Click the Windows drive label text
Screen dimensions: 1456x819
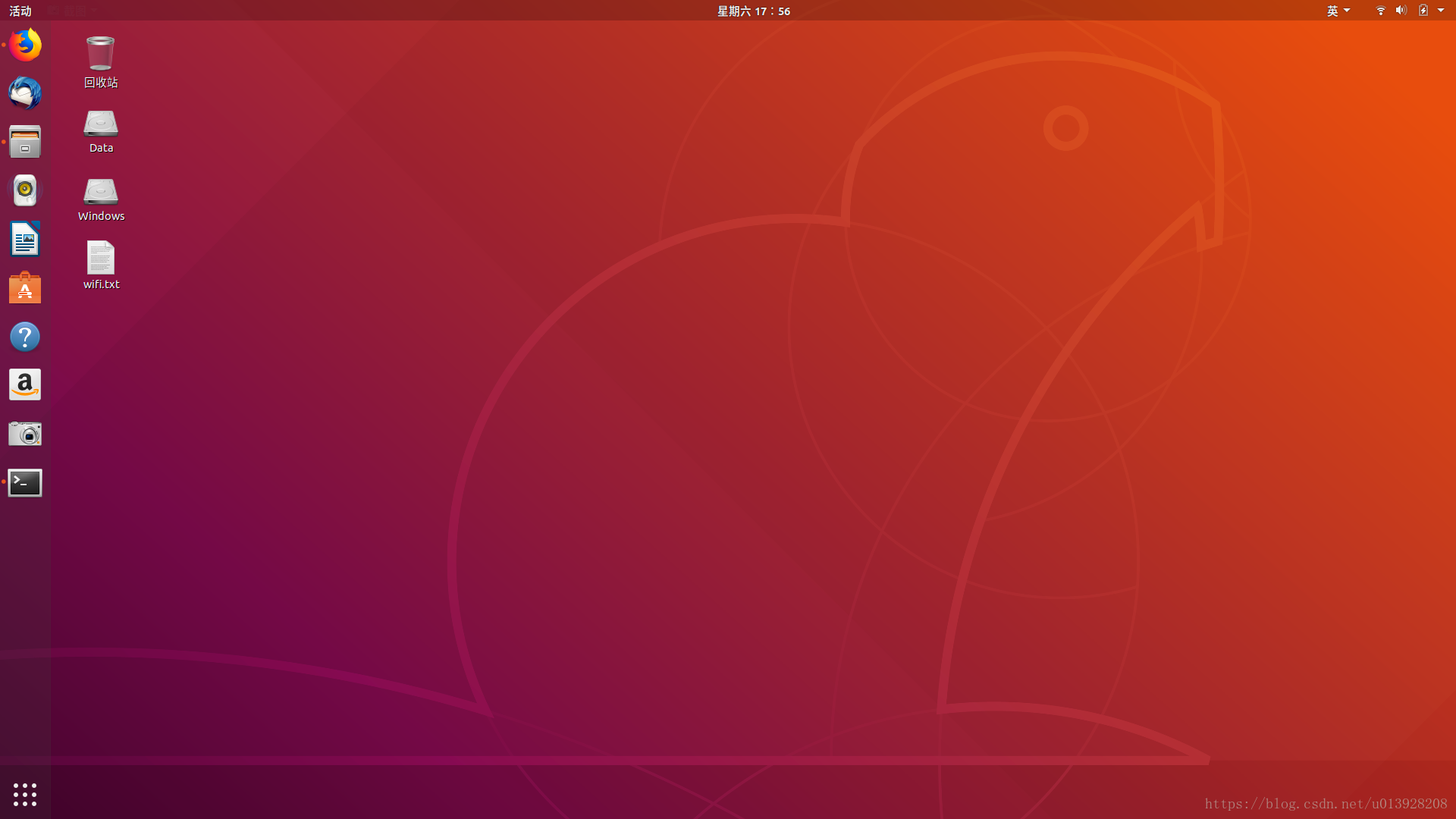coord(101,216)
